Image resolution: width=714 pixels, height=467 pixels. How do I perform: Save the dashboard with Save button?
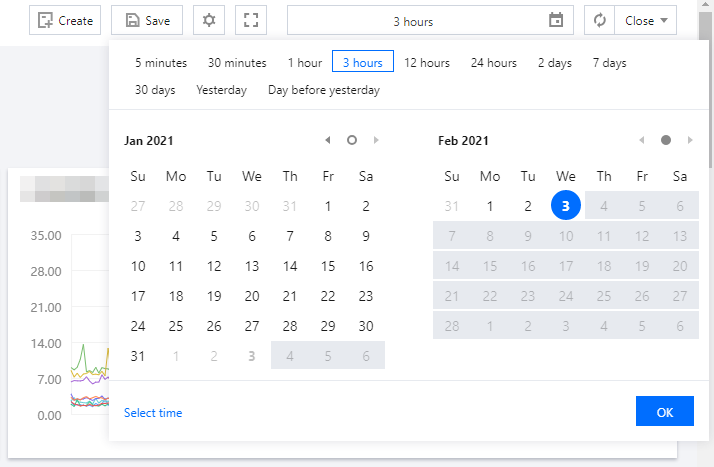coord(146,20)
